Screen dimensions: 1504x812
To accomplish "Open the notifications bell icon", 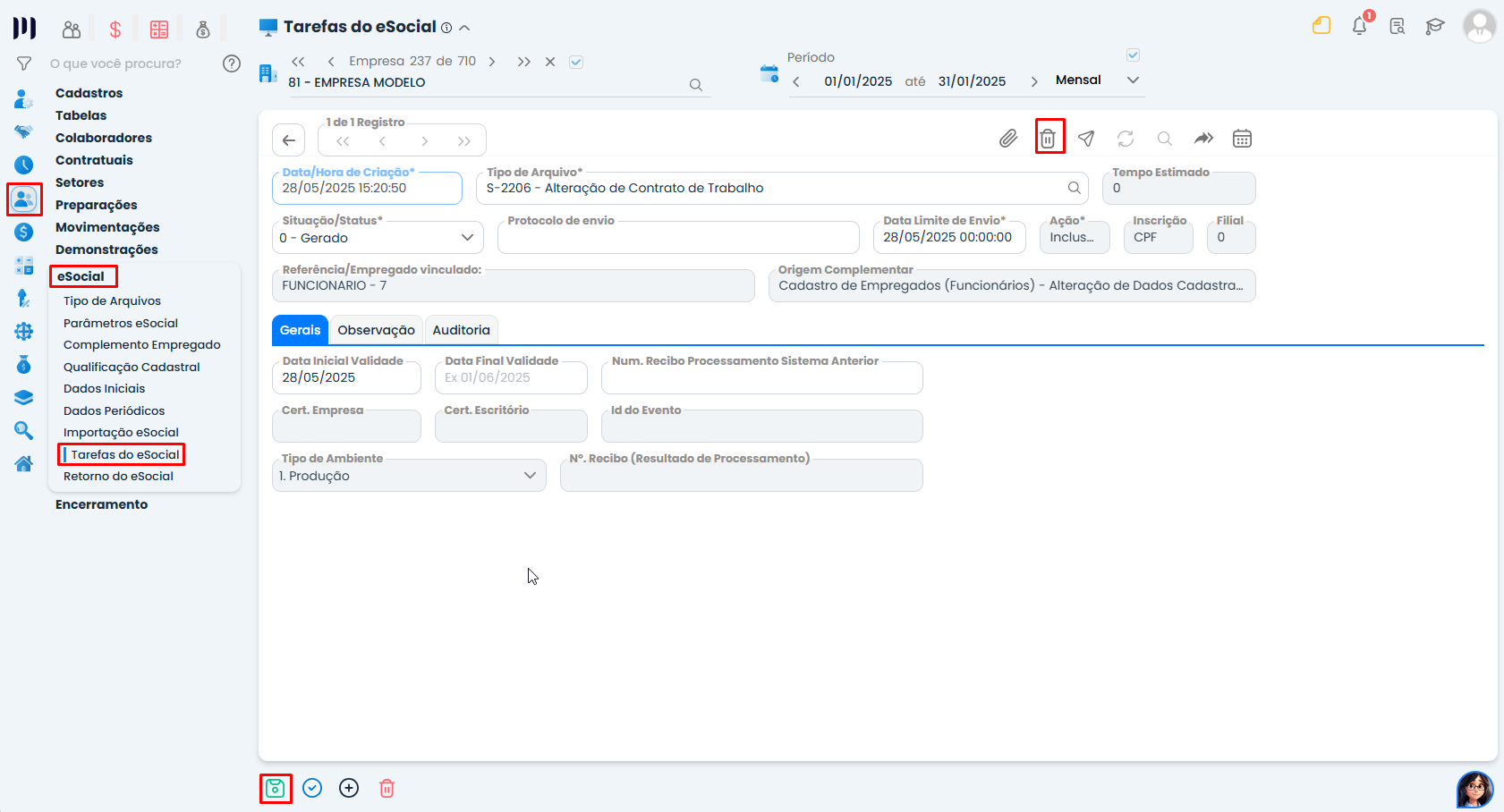I will (1359, 26).
